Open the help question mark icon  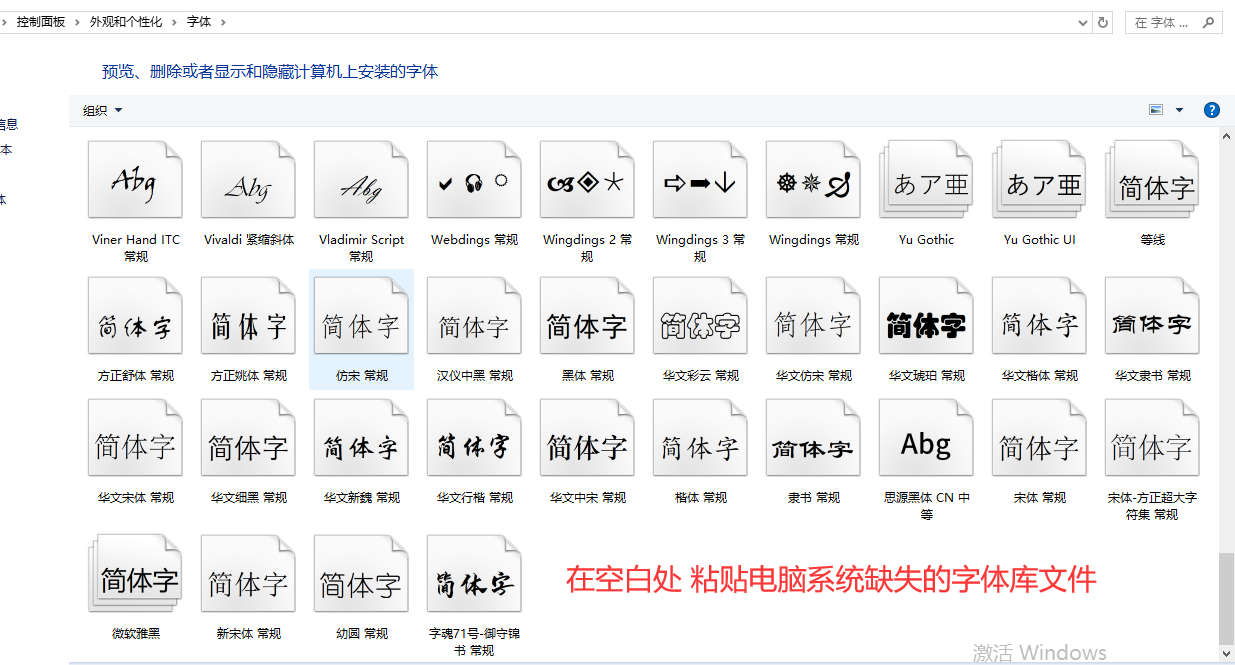[1211, 110]
